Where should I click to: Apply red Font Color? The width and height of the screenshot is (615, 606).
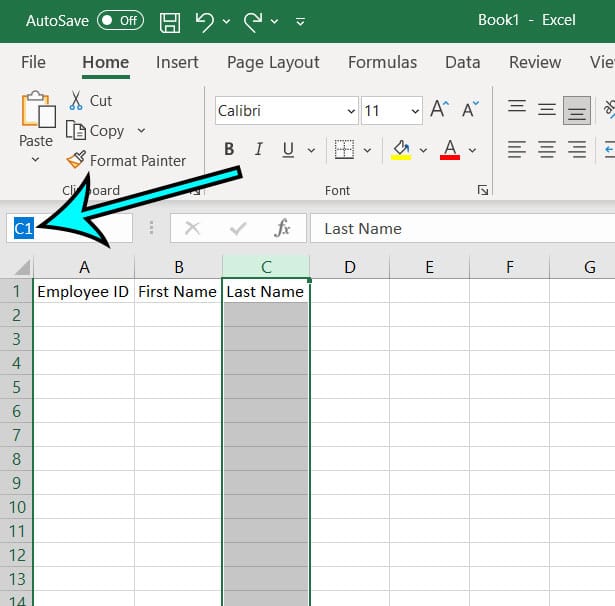450,150
